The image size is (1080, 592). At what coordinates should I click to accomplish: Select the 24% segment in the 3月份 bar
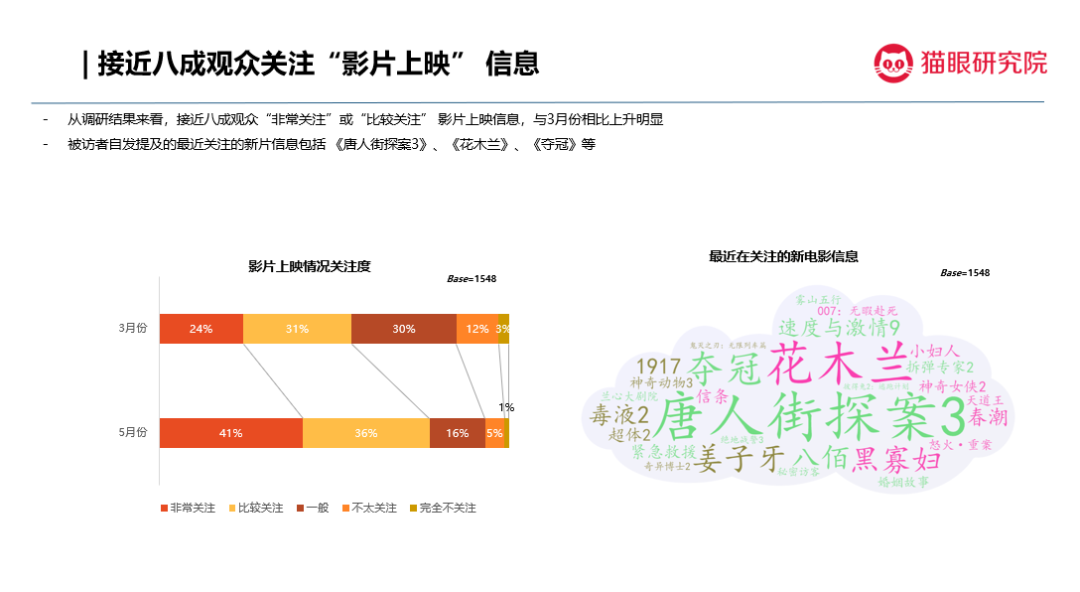[201, 329]
